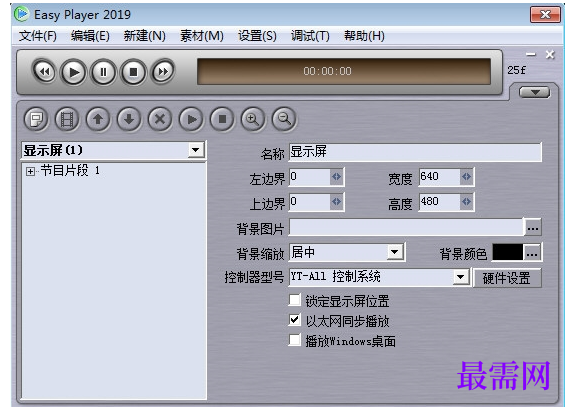
Task: Click the 高度 480 field
Action: click(439, 202)
